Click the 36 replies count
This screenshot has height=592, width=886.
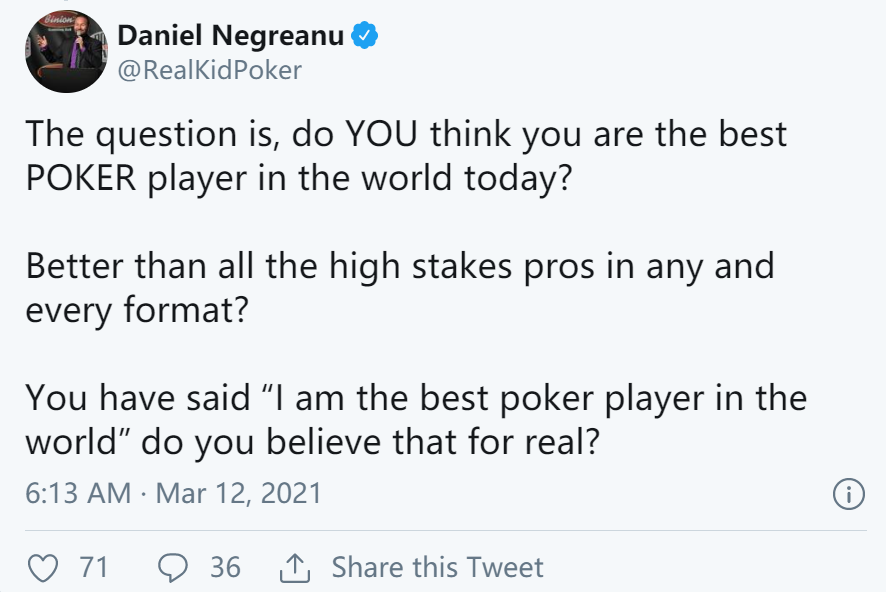click(225, 567)
